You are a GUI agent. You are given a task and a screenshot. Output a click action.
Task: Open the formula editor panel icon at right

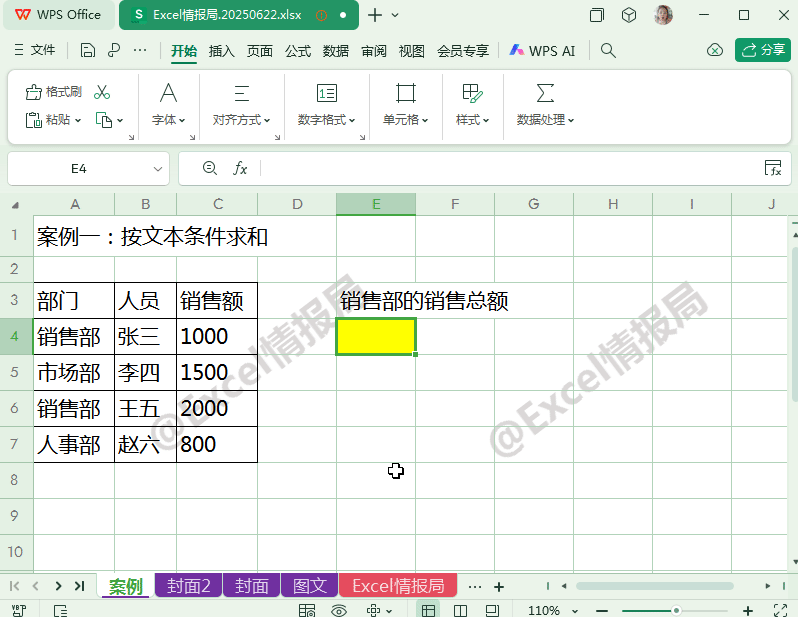click(773, 168)
